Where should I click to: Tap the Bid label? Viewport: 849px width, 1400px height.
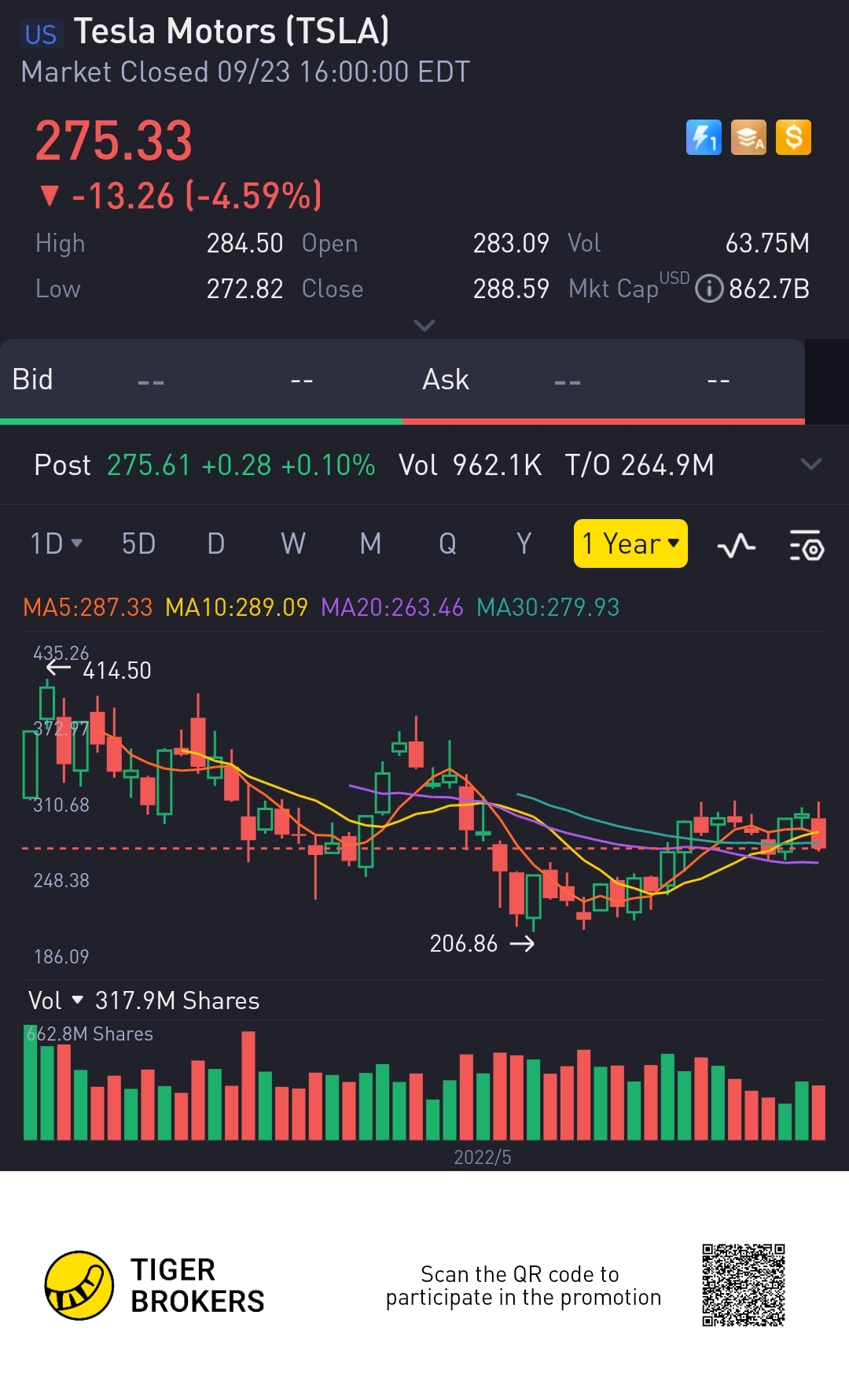coord(32,380)
